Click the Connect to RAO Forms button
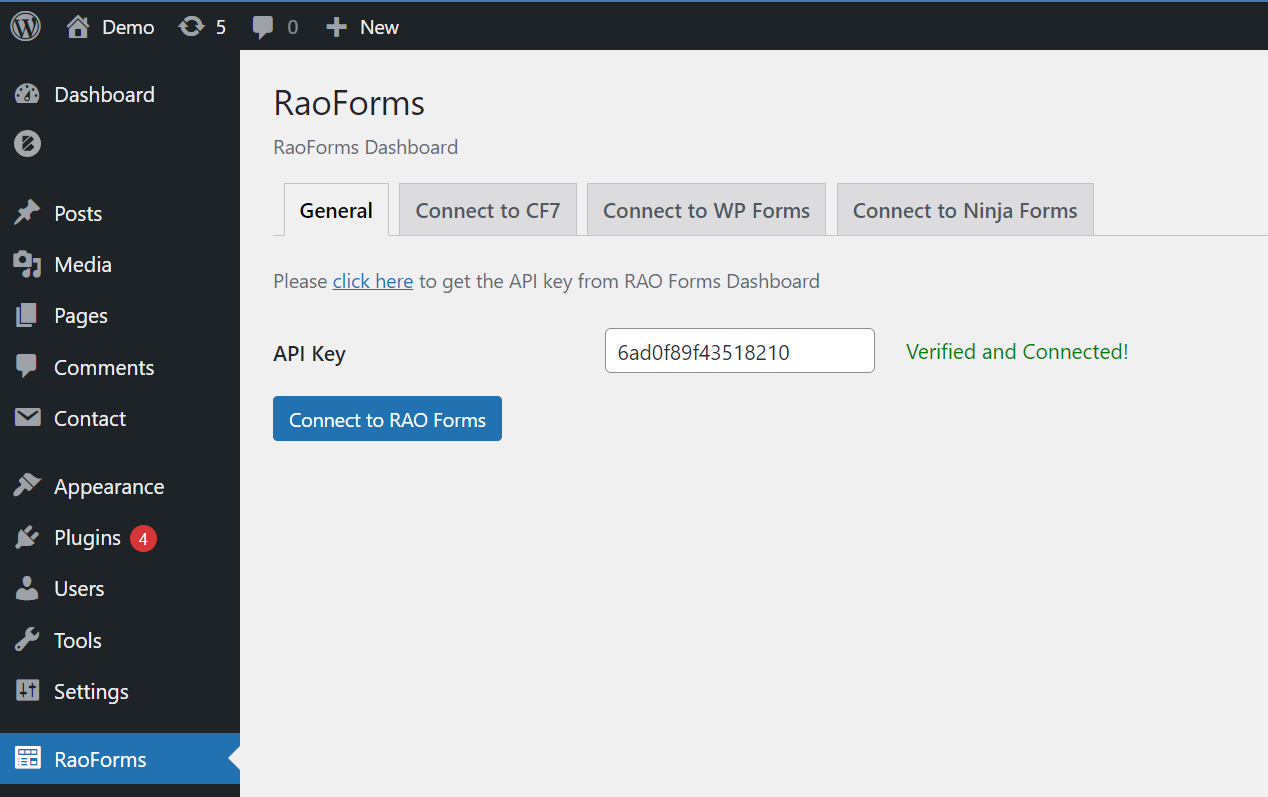Viewport: 1268px width, 797px height. (x=387, y=419)
